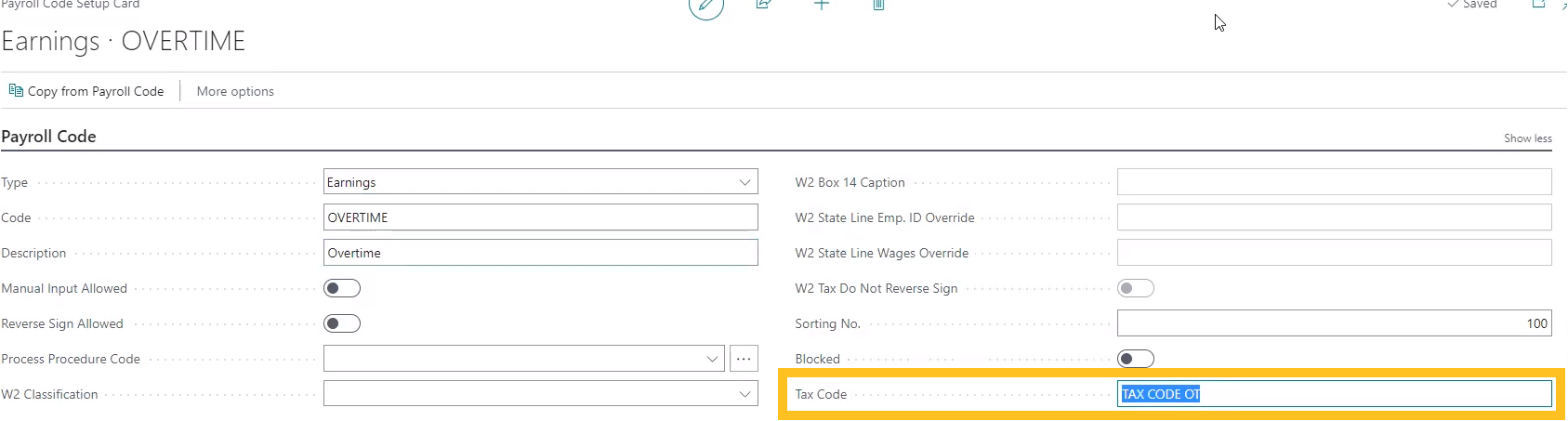Open the More options menu
The width and height of the screenshot is (1568, 421).
[x=235, y=91]
